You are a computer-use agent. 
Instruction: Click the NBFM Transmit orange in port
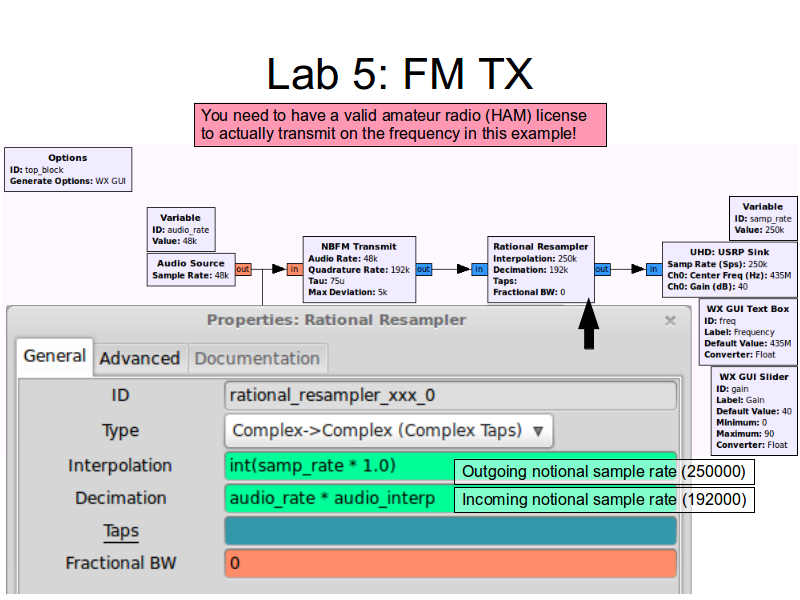pyautogui.click(x=294, y=269)
